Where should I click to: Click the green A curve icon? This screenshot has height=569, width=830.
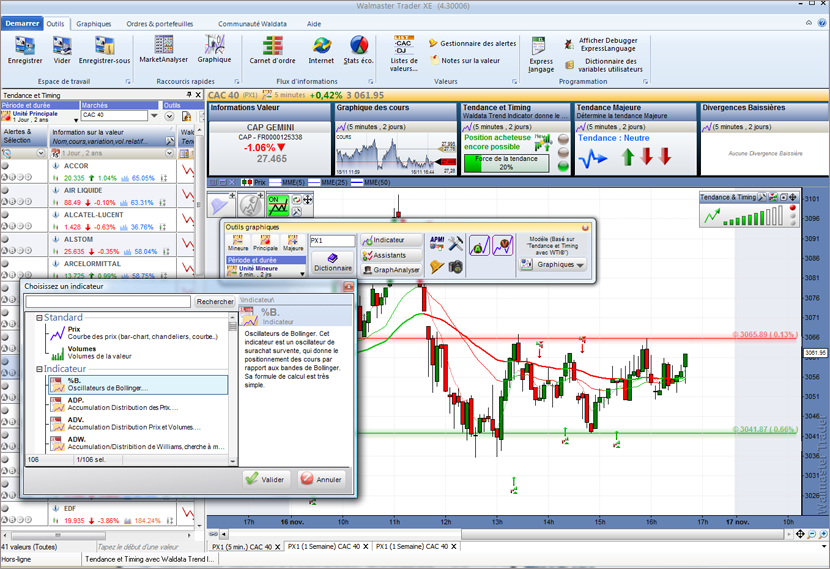pos(479,246)
